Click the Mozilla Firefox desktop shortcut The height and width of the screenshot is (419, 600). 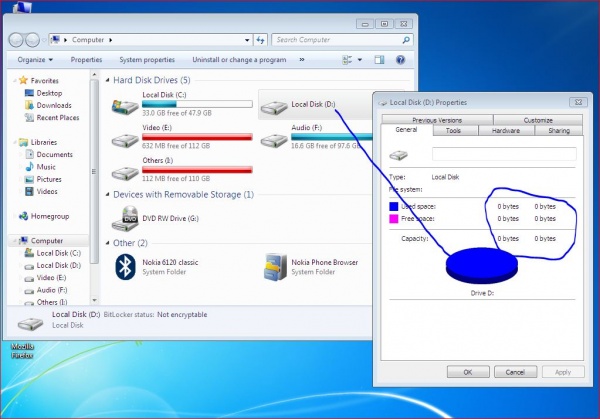(22, 351)
